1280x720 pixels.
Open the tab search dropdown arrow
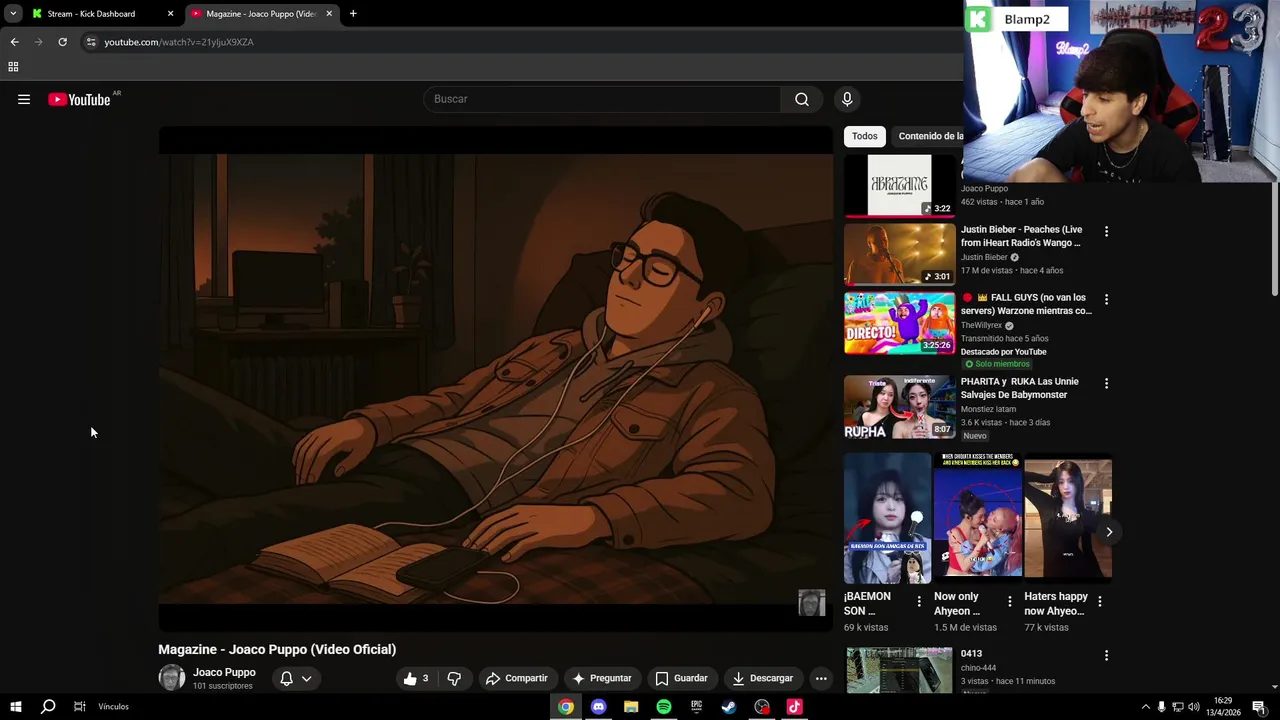click(x=13, y=14)
